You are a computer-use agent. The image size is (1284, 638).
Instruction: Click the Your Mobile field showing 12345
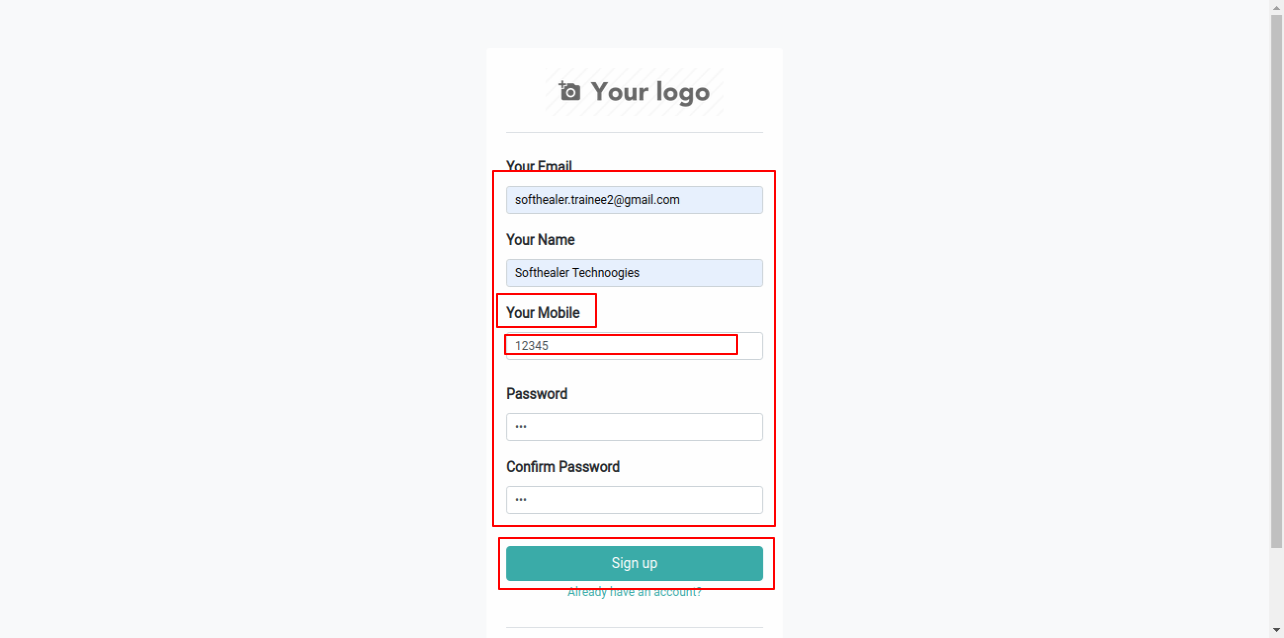pyautogui.click(x=634, y=346)
